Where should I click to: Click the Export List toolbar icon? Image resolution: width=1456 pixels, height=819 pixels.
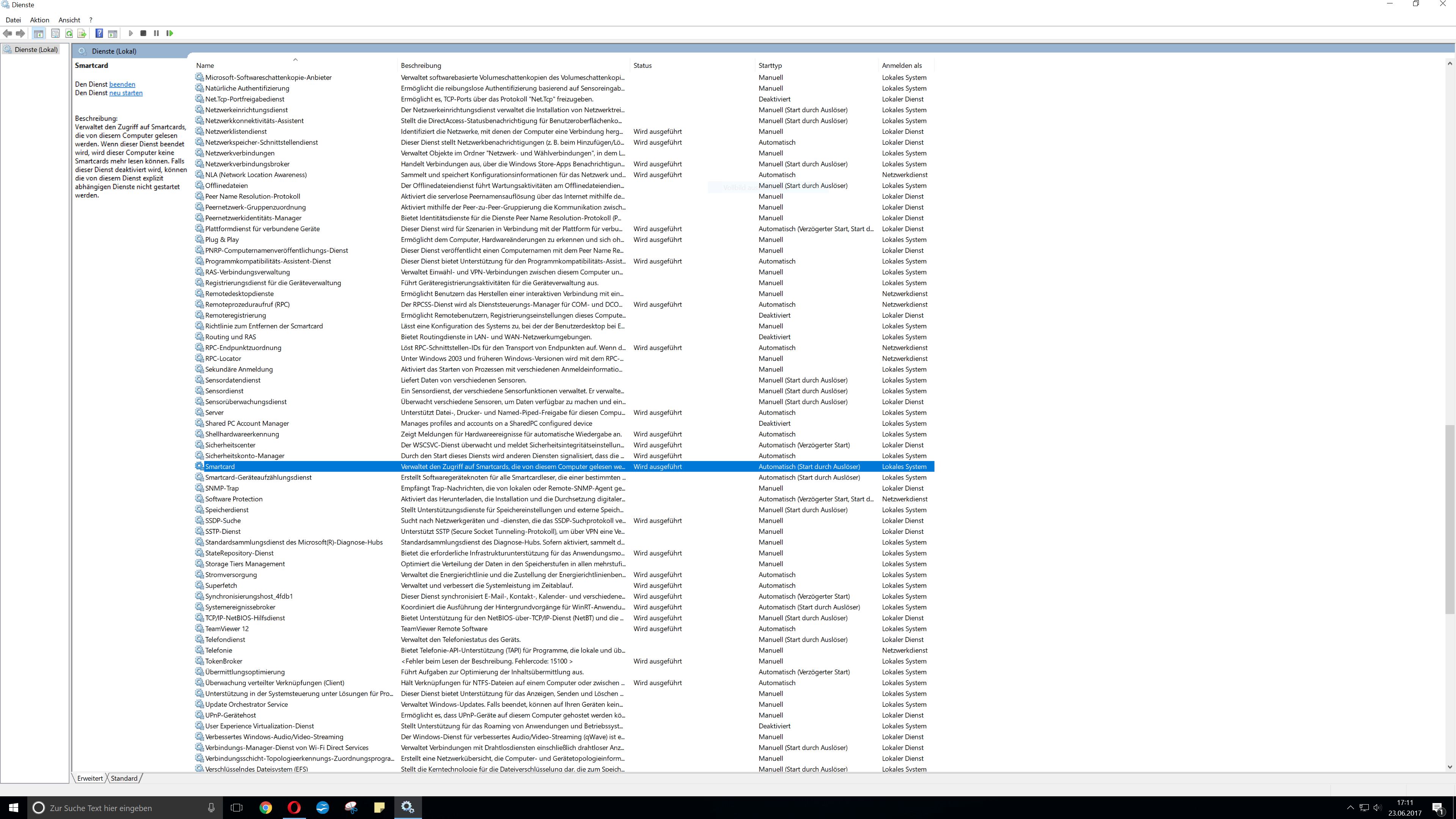coord(82,33)
